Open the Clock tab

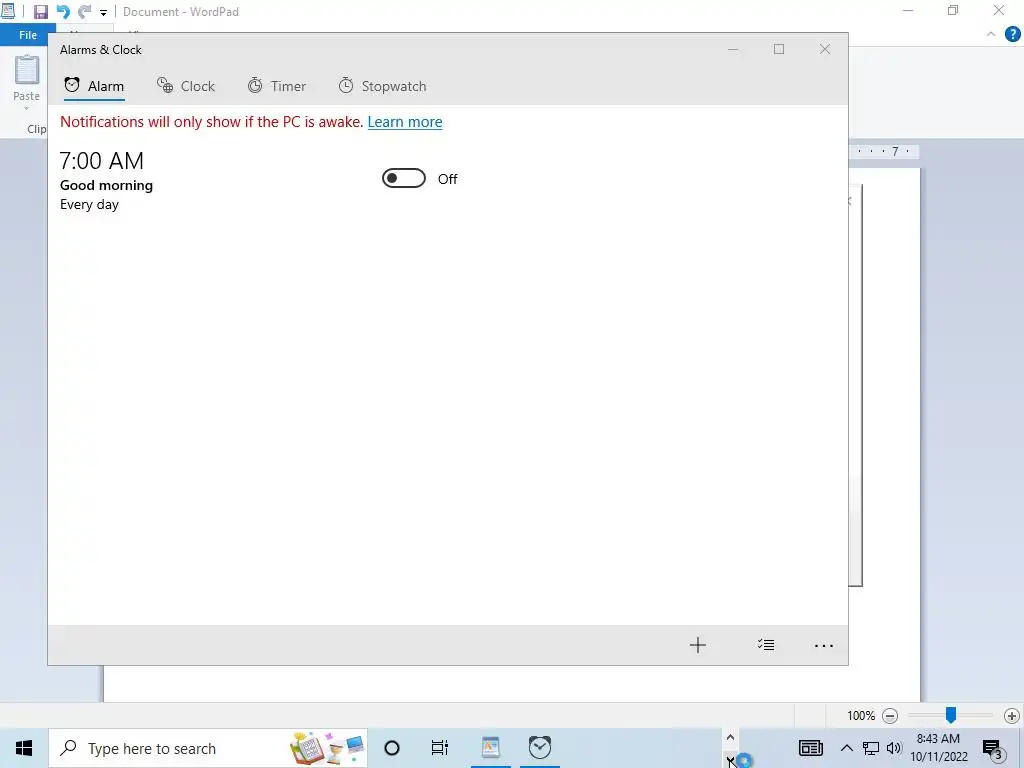click(x=185, y=86)
